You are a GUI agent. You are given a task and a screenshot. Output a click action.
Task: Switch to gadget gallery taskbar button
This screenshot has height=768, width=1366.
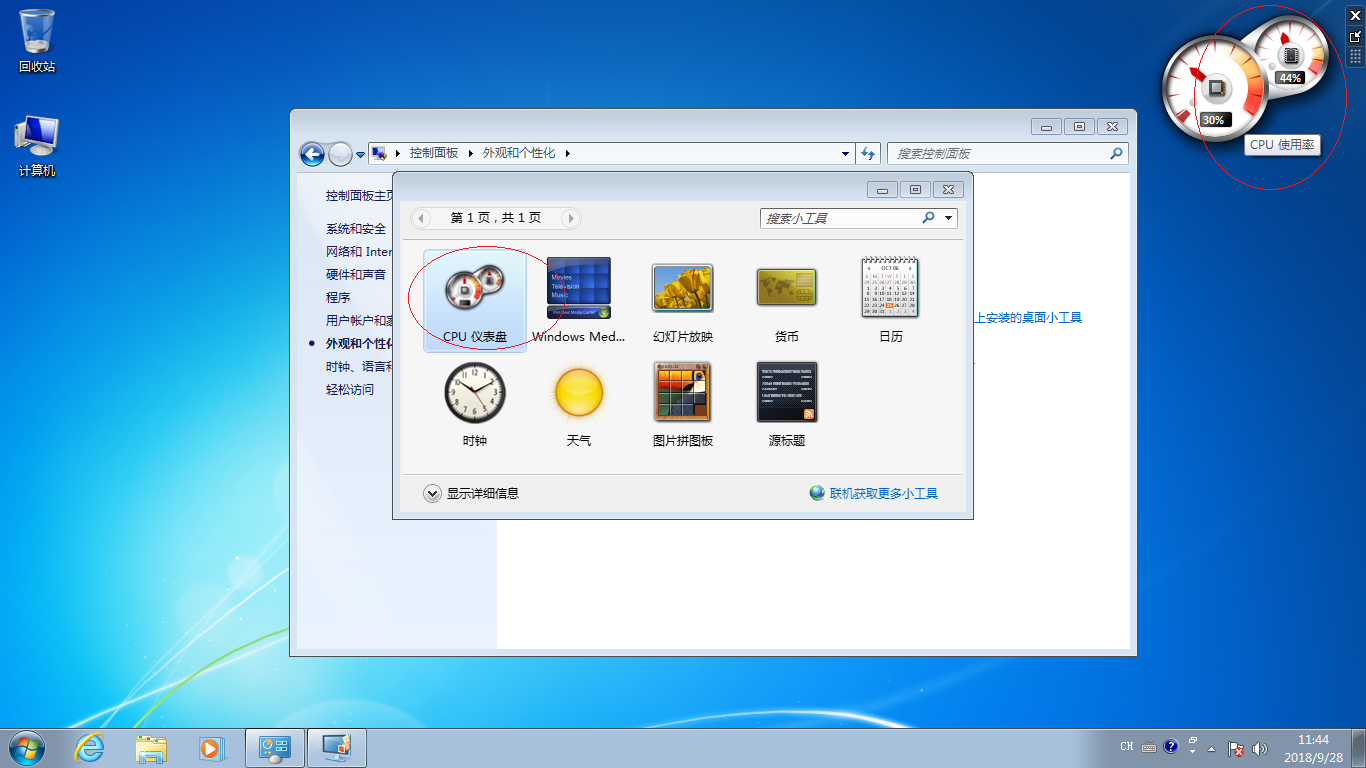tap(337, 748)
